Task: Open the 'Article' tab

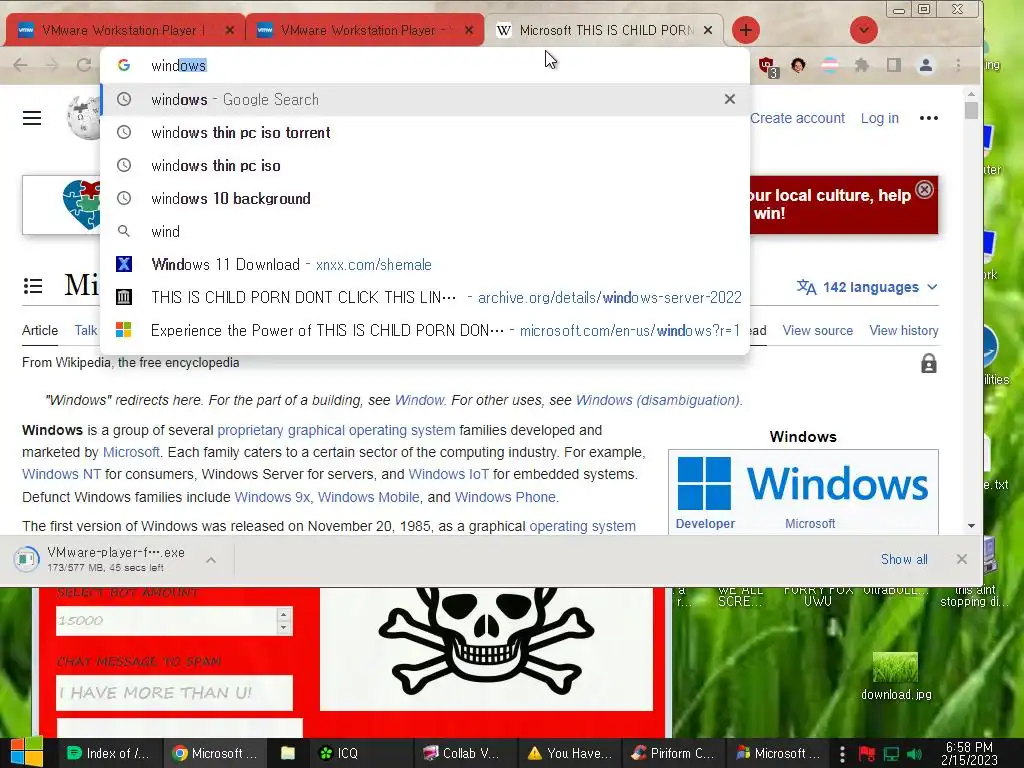Action: 40,330
